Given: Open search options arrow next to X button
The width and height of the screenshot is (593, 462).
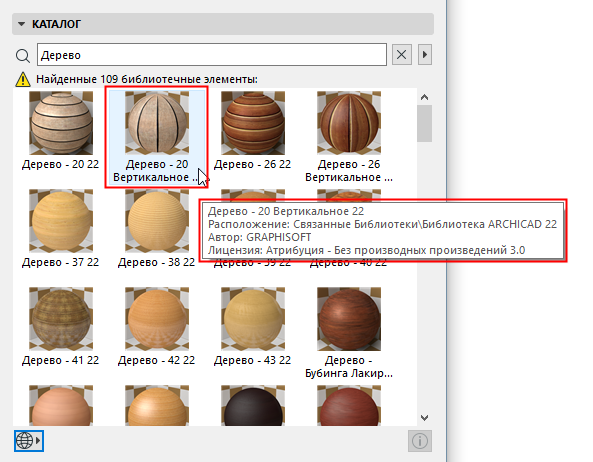Looking at the screenshot, I should tap(425, 55).
